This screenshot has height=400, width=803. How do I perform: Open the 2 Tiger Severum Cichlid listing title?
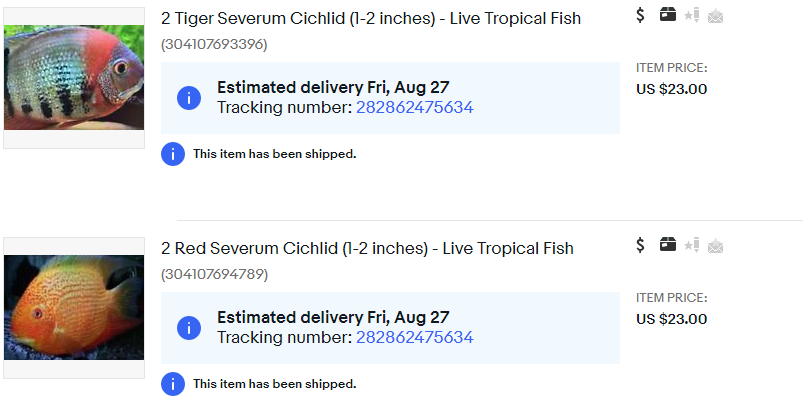click(371, 19)
